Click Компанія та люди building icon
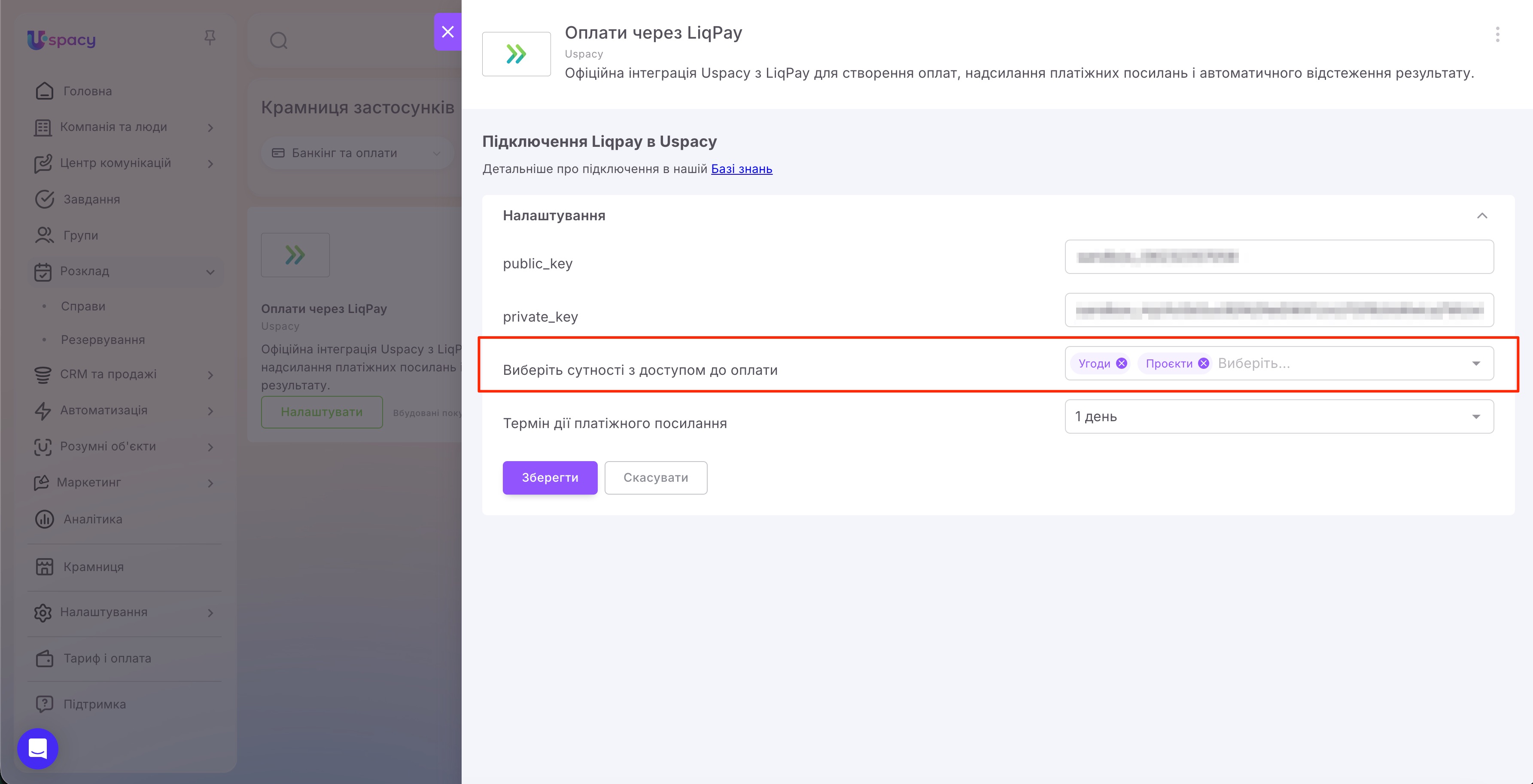Image resolution: width=1533 pixels, height=784 pixels. coord(43,127)
